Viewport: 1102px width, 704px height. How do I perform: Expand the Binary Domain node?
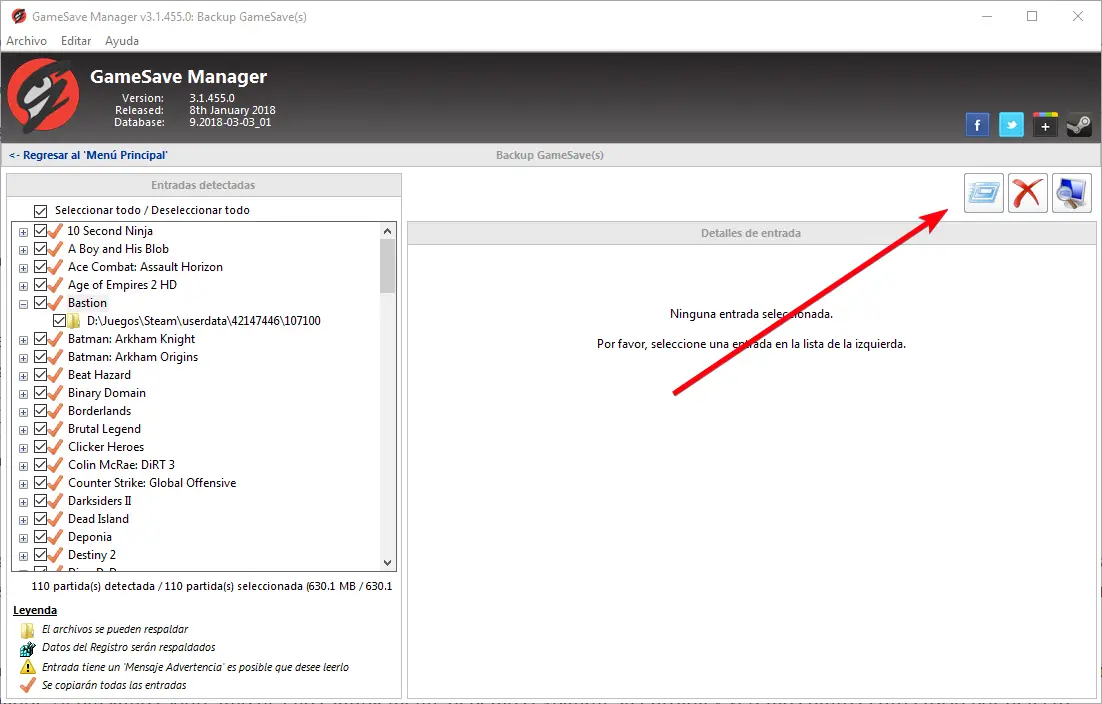tap(23, 394)
